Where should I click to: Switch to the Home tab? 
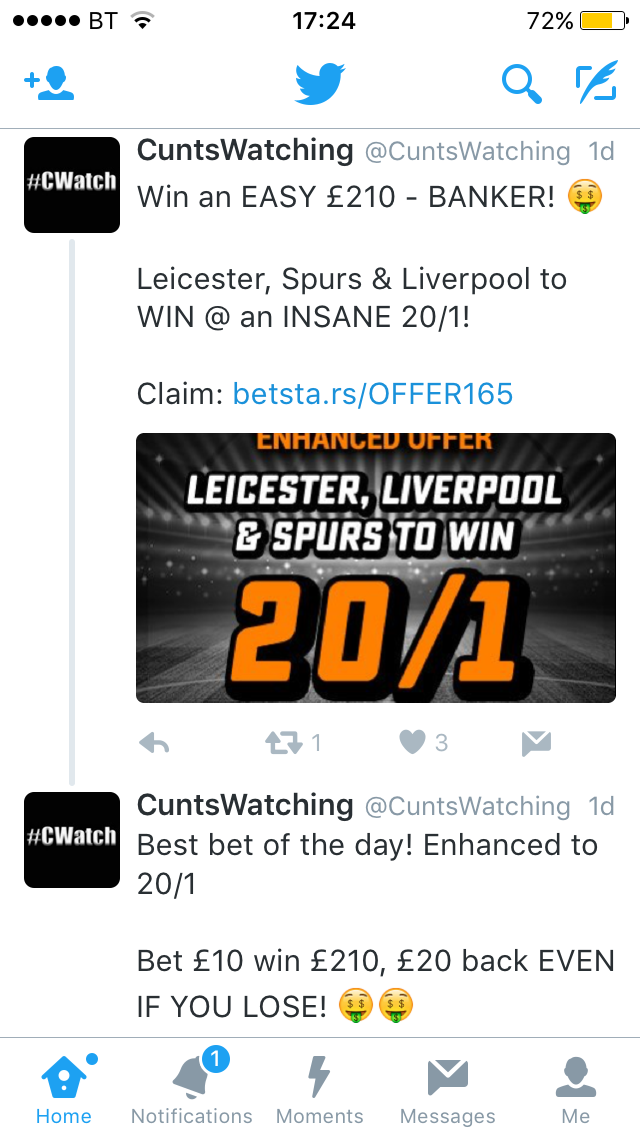pos(64,1088)
